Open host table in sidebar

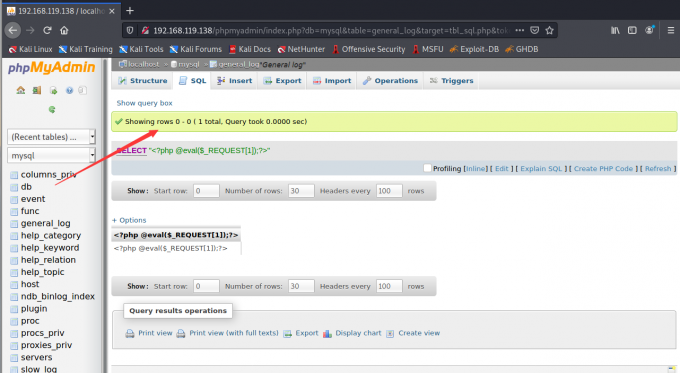30,284
